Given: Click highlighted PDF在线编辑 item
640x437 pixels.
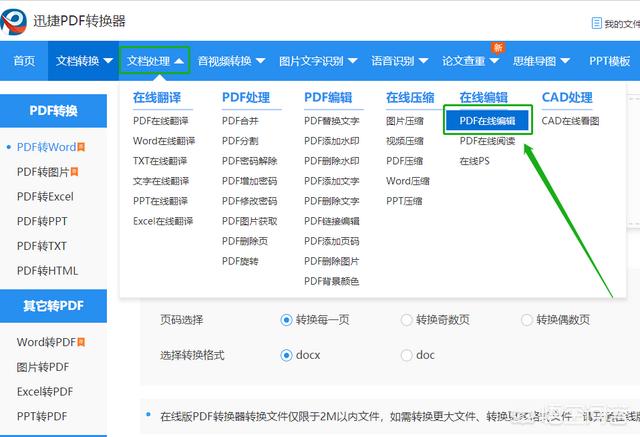Looking at the screenshot, I should tap(487, 120).
